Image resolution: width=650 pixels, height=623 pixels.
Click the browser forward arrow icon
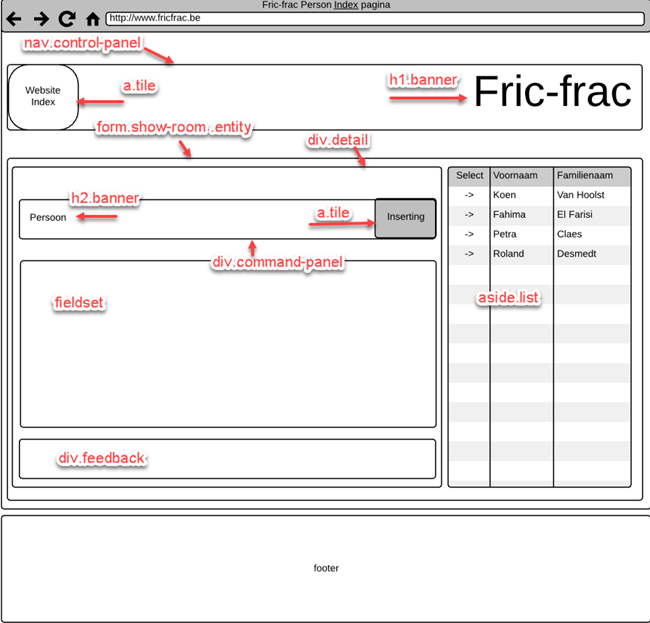pos(41,19)
